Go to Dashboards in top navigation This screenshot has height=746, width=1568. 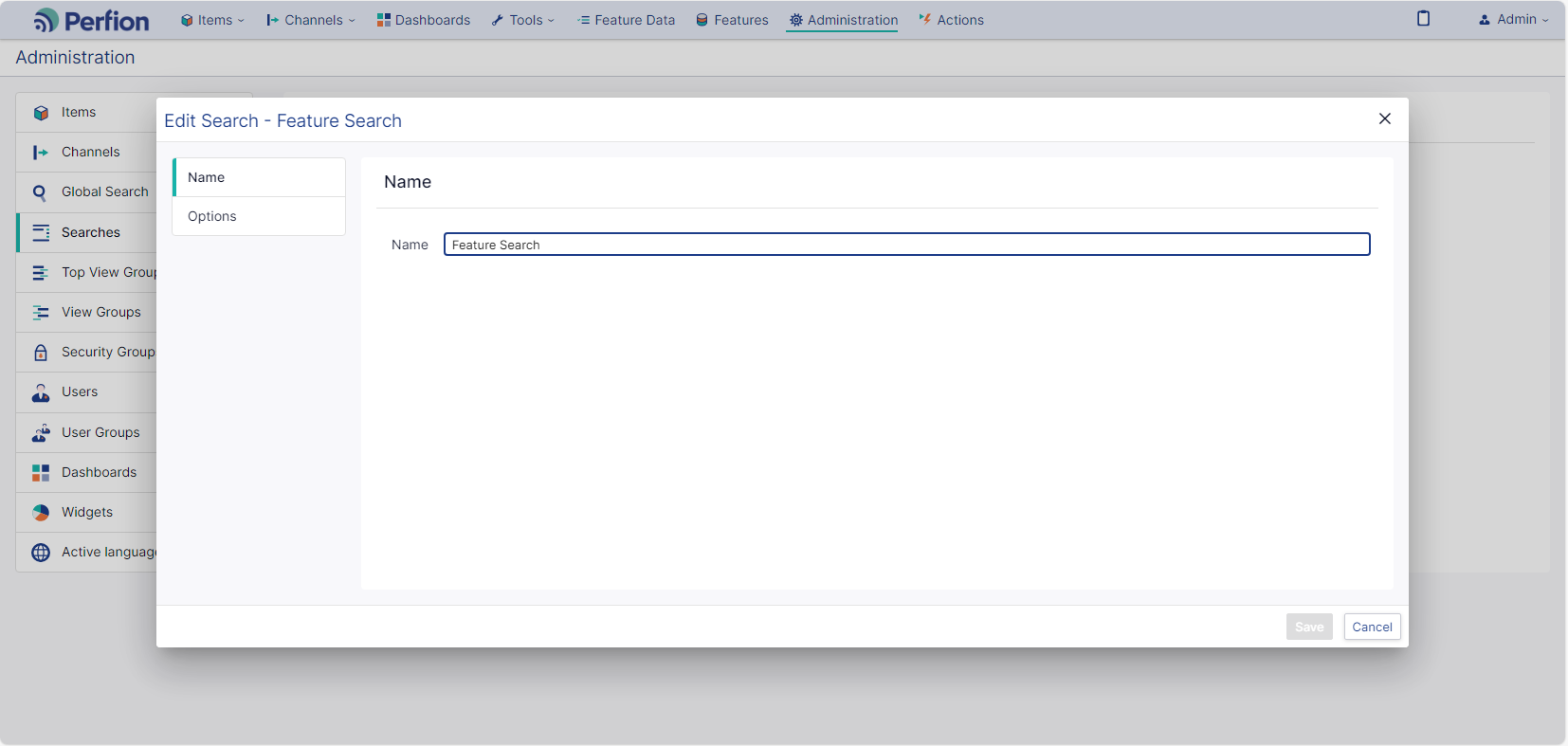pos(423,20)
